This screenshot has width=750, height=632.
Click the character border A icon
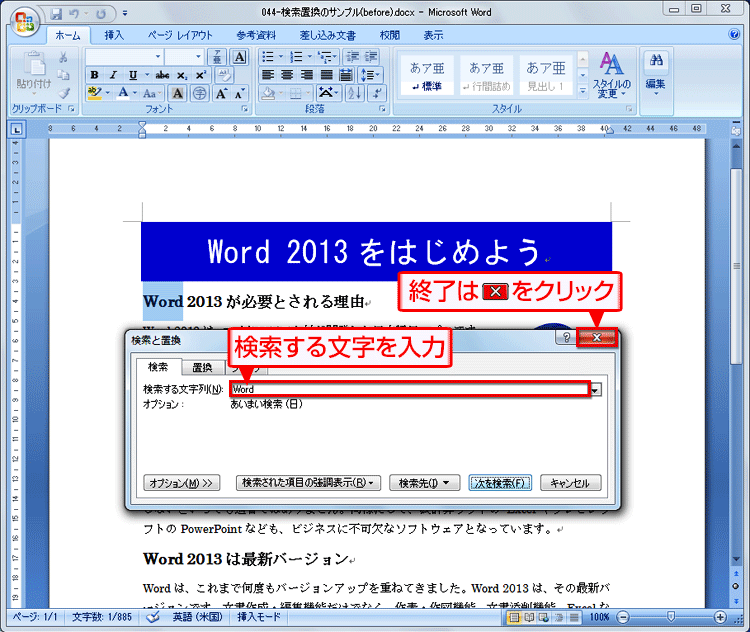coord(240,57)
